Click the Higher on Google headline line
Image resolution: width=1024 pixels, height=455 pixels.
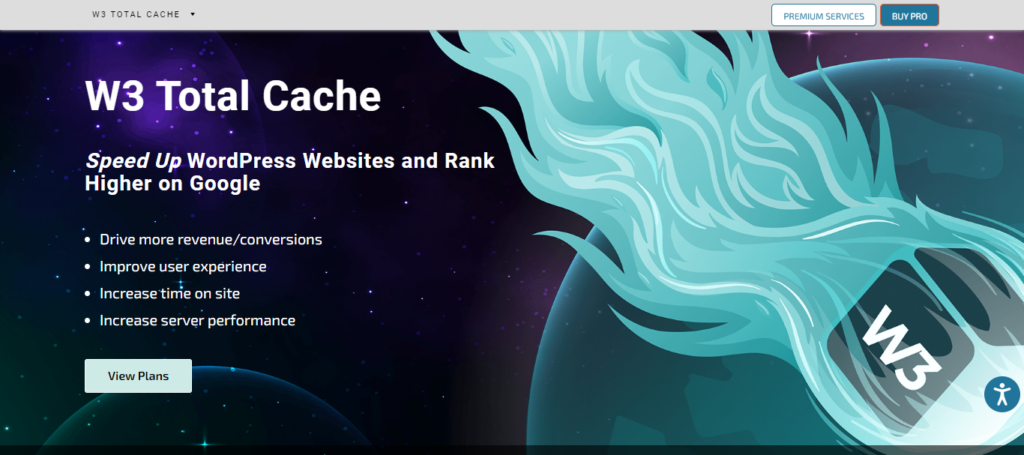pyautogui.click(x=172, y=184)
